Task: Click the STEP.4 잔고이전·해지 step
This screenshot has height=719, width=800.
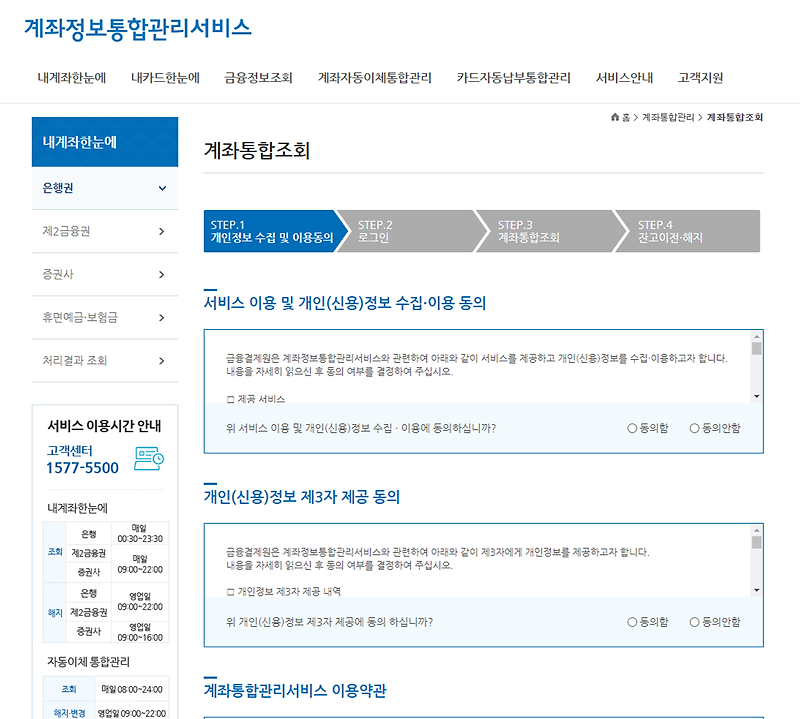Action: tap(689, 231)
